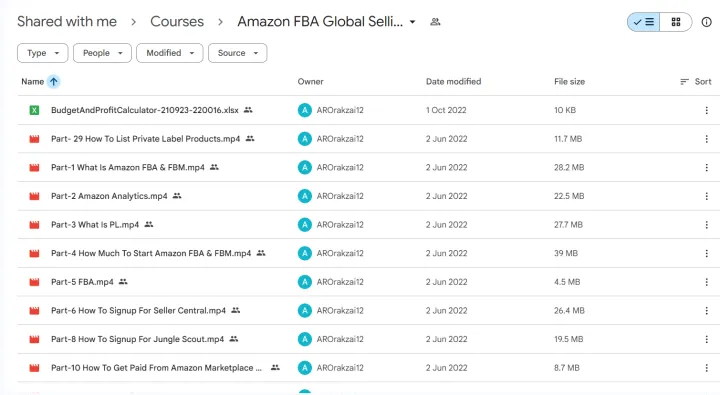
Task: Click video icon of Part-8 Jungle Scout
Action: pos(34,339)
